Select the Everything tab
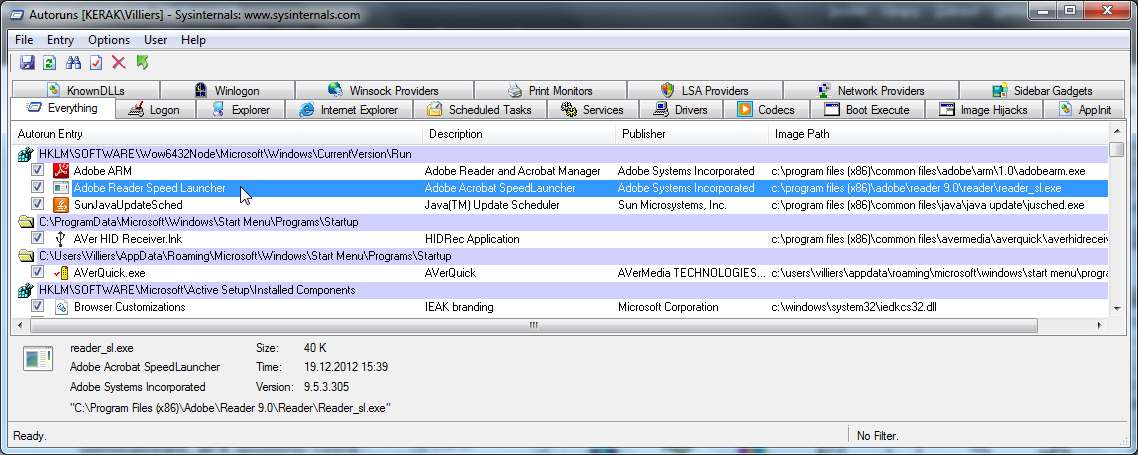The image size is (1138, 455). click(63, 109)
